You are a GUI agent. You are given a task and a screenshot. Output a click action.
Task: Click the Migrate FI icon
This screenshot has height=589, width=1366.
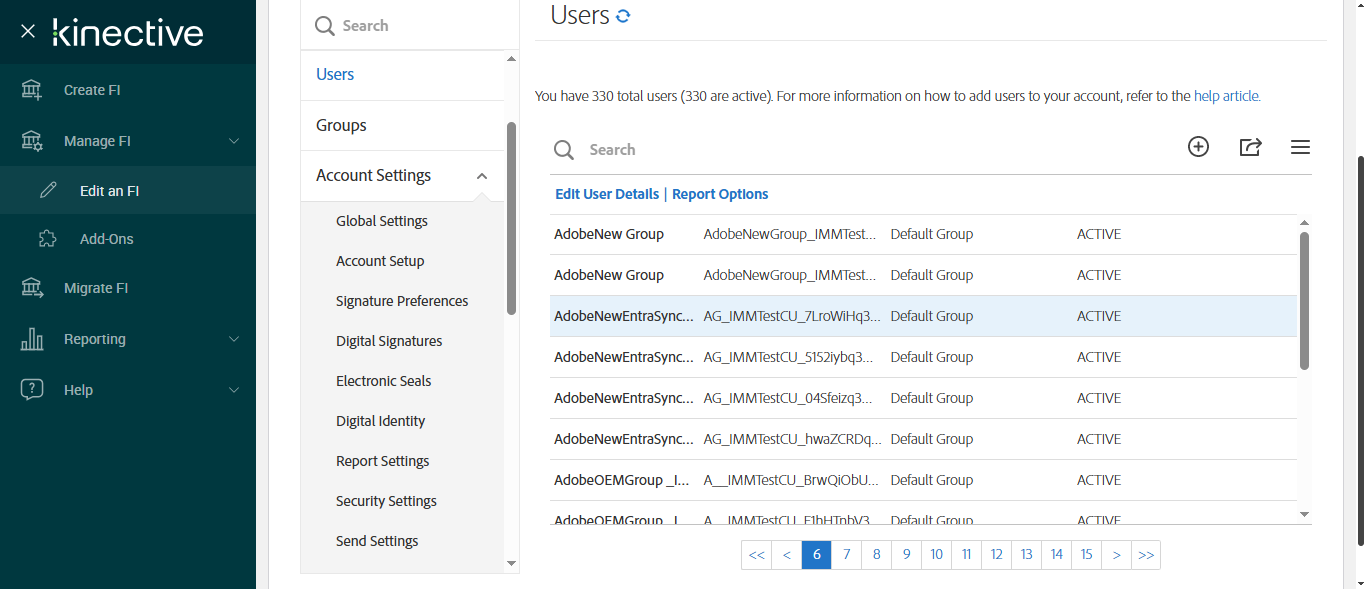[x=32, y=288]
